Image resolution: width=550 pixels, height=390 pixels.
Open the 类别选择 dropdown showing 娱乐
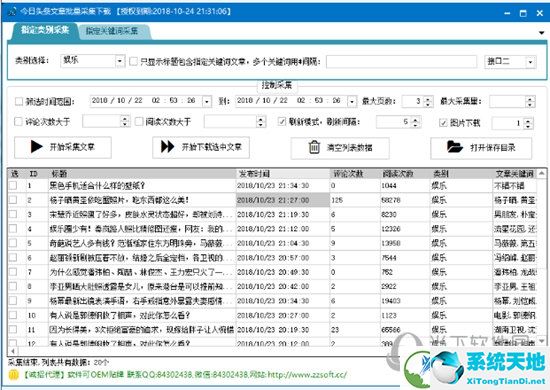click(120, 61)
